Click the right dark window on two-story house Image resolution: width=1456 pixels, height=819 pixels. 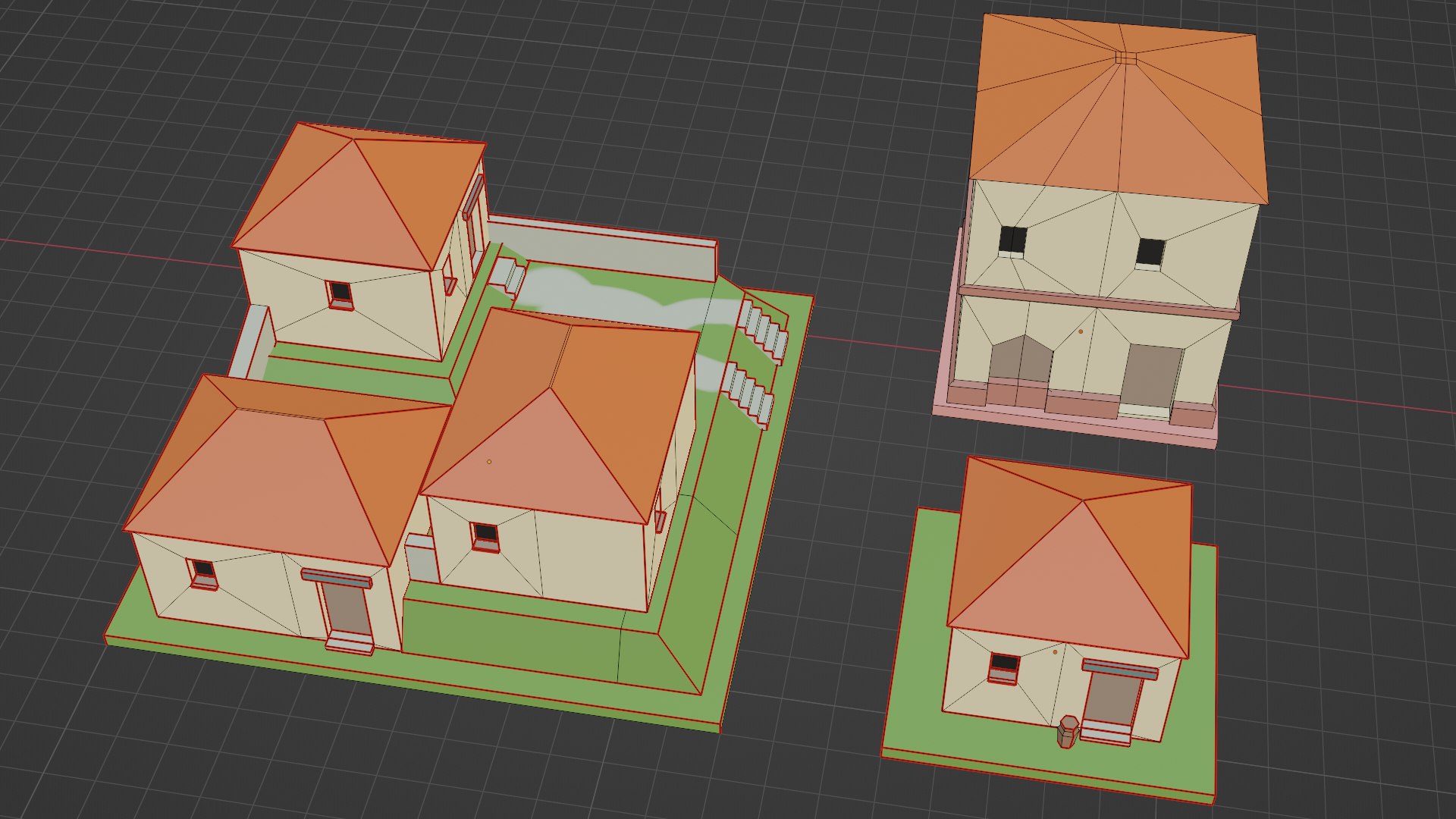tap(1150, 253)
